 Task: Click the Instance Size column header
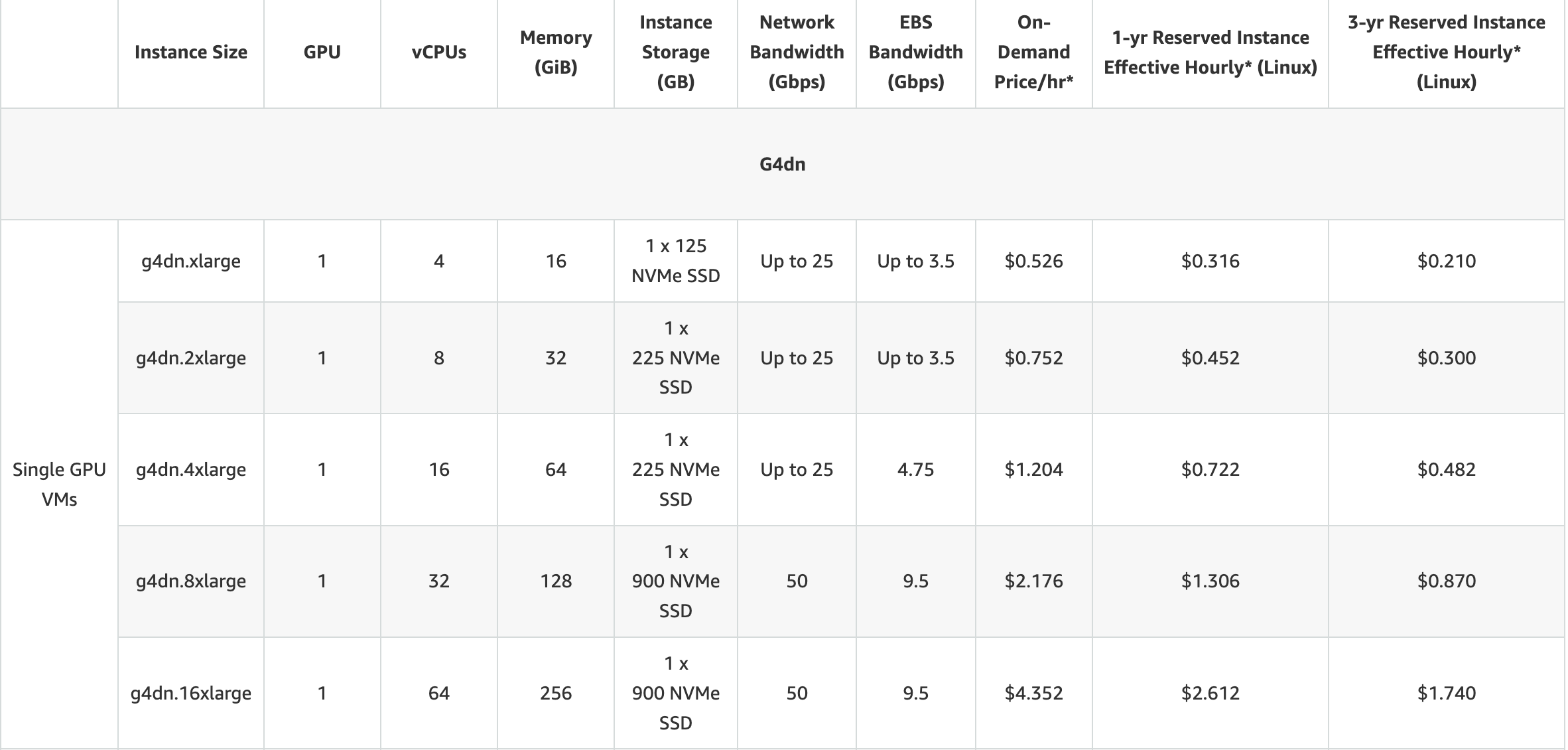pos(190,52)
